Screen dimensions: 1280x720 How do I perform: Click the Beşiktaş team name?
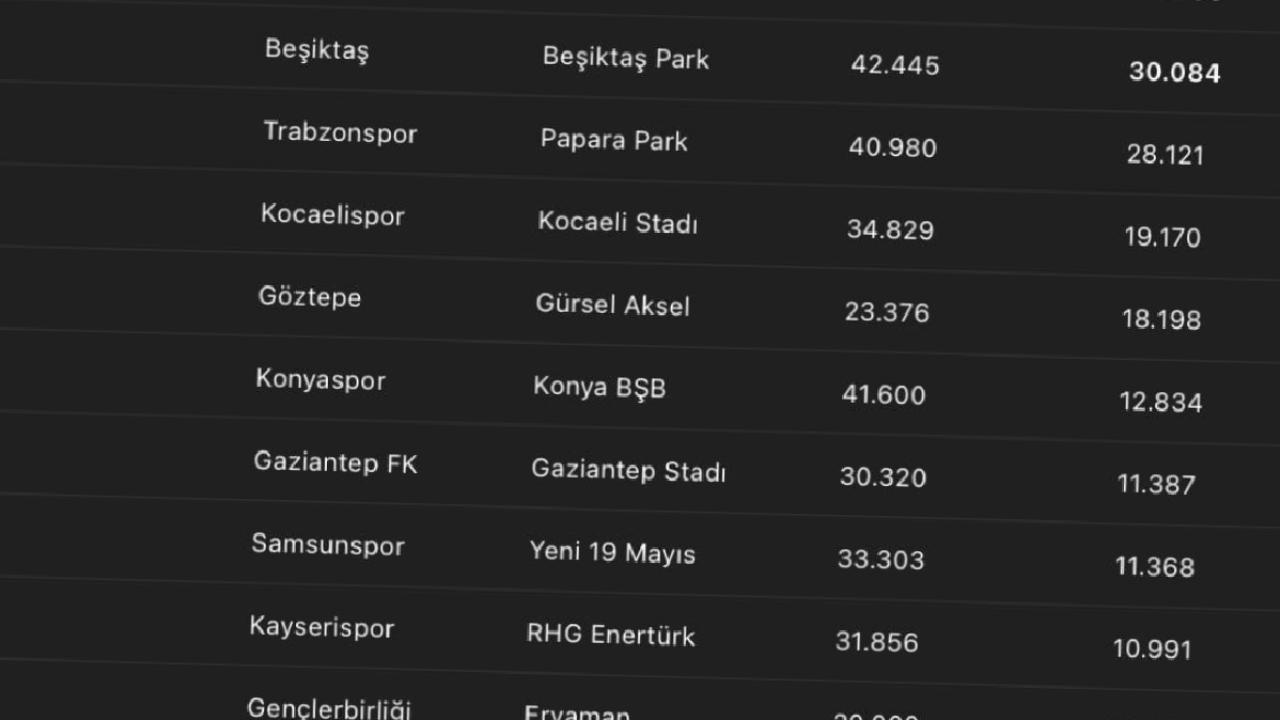316,49
